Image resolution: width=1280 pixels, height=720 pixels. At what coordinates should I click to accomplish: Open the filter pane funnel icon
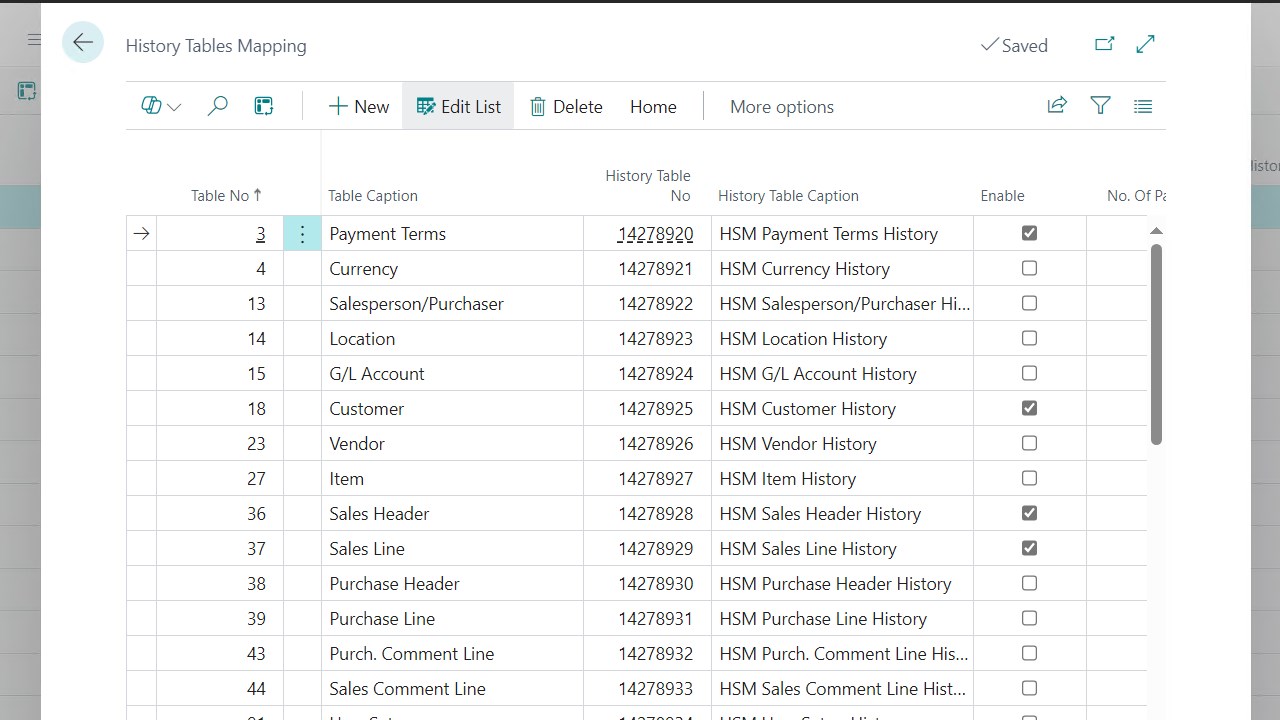coord(1100,106)
